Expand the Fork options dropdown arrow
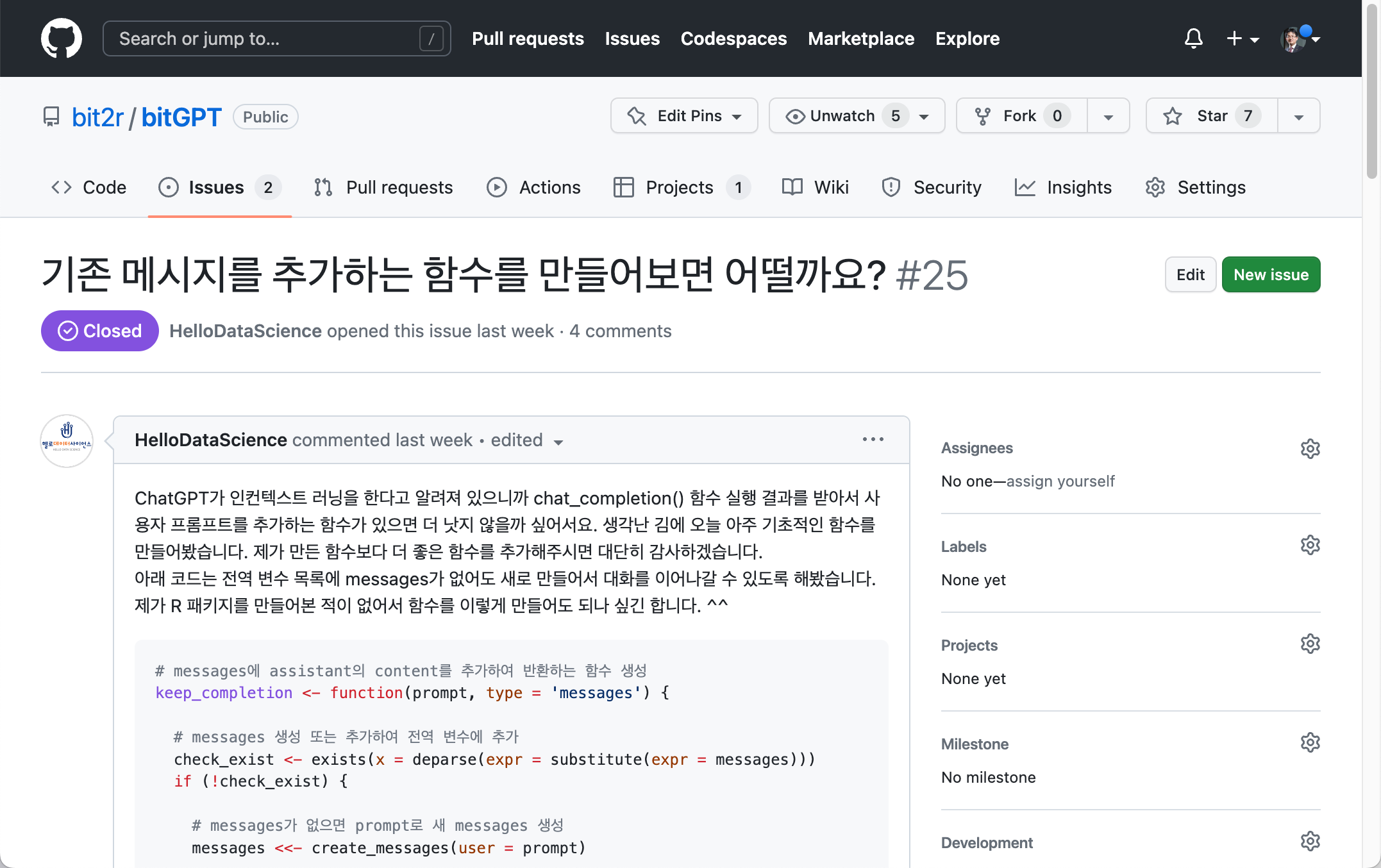 click(1108, 117)
